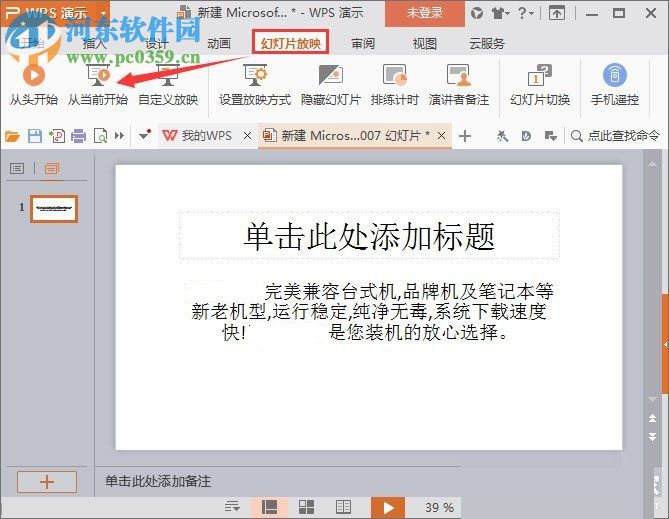Select slide 1 thumbnail
669x519 pixels.
54,209
